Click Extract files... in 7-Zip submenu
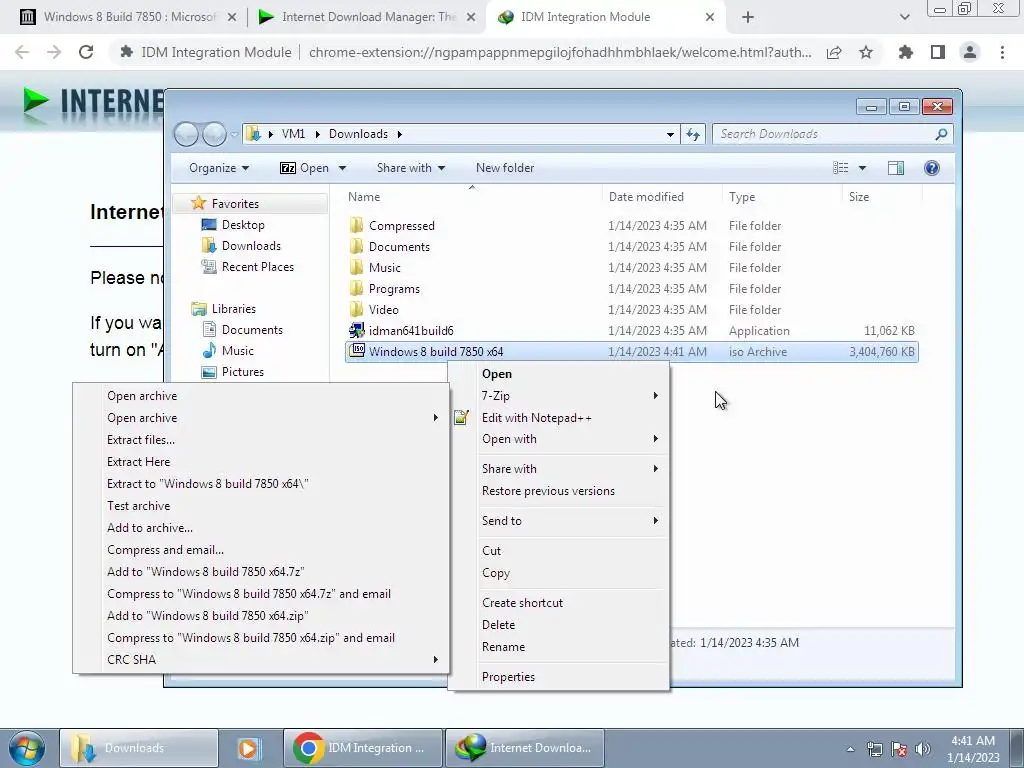Screen dimensions: 1024x768 [x=261, y=440]
